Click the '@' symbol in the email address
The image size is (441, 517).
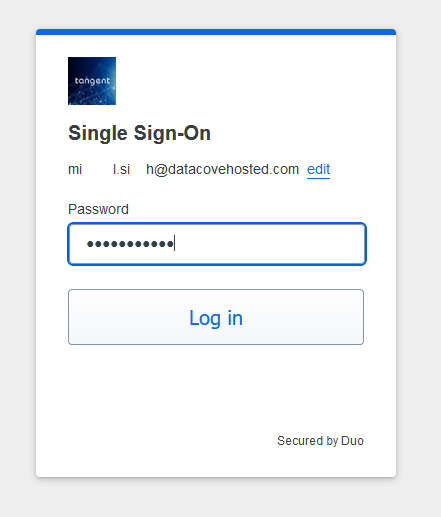160,170
